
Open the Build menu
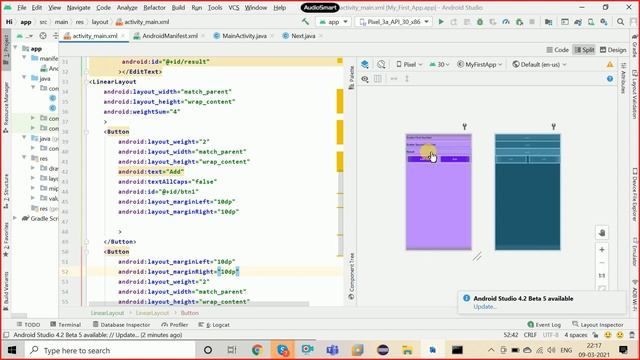(x=178, y=7)
